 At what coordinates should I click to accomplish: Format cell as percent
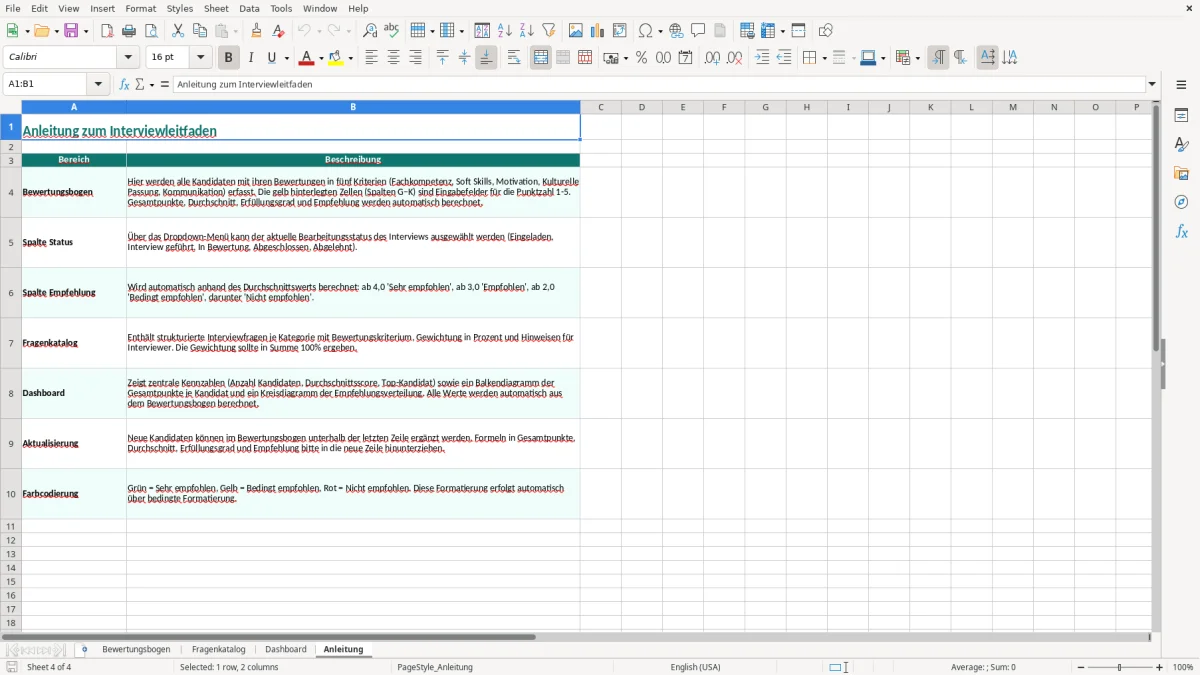(x=641, y=58)
